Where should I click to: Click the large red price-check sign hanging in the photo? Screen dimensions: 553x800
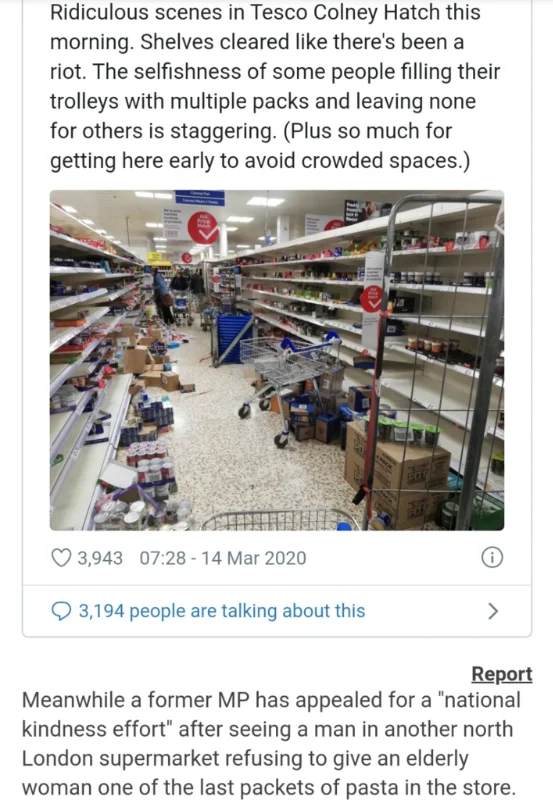pyautogui.click(x=203, y=228)
